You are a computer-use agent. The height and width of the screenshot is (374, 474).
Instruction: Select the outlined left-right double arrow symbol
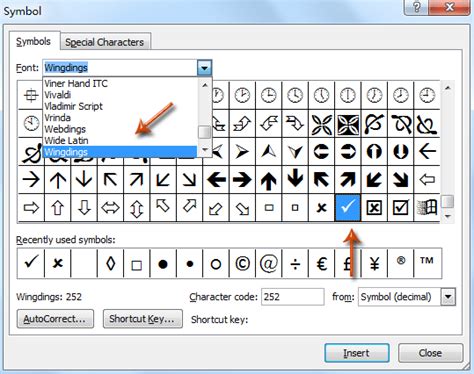[x=110, y=207]
